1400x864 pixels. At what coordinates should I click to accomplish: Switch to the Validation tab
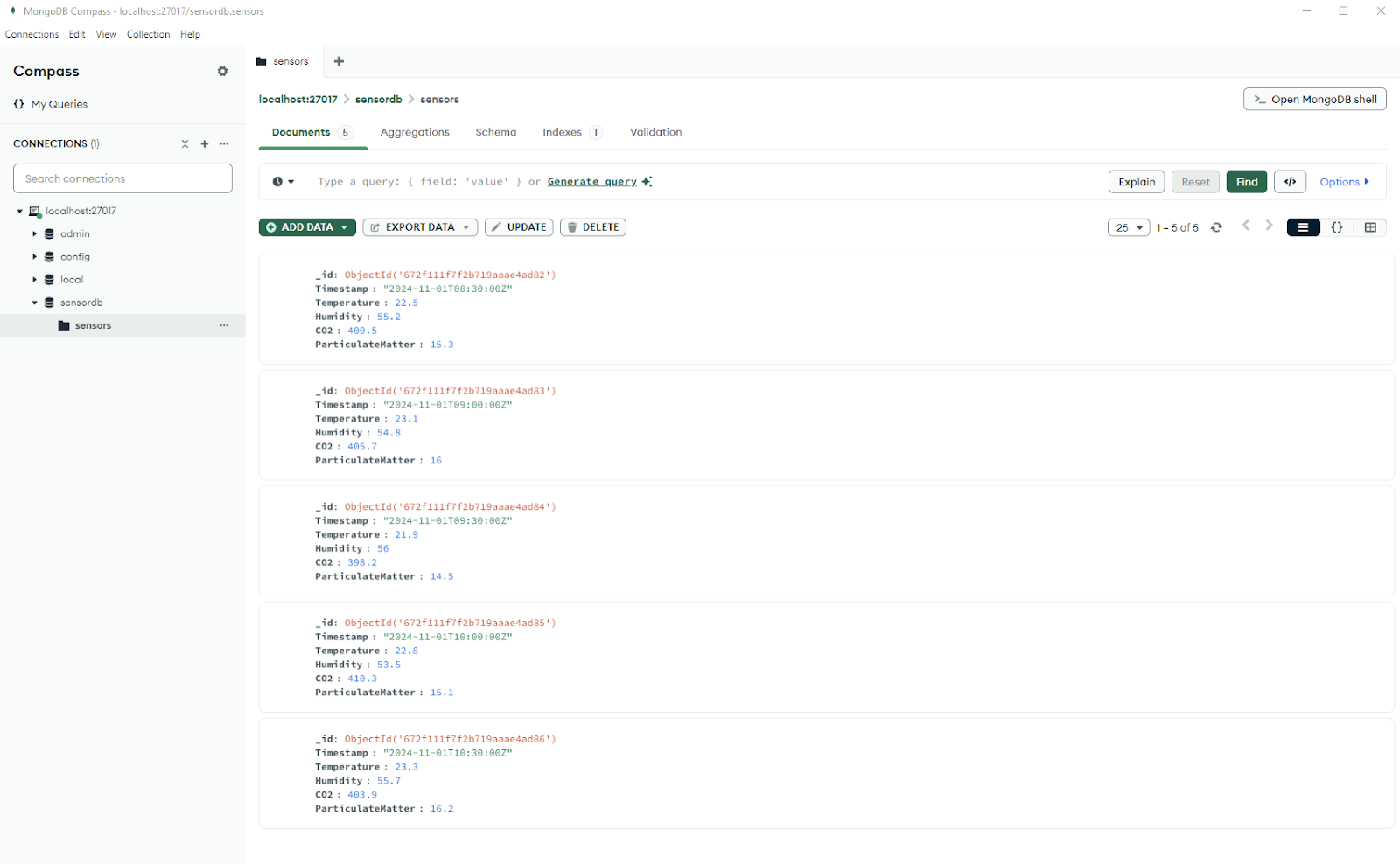(655, 132)
